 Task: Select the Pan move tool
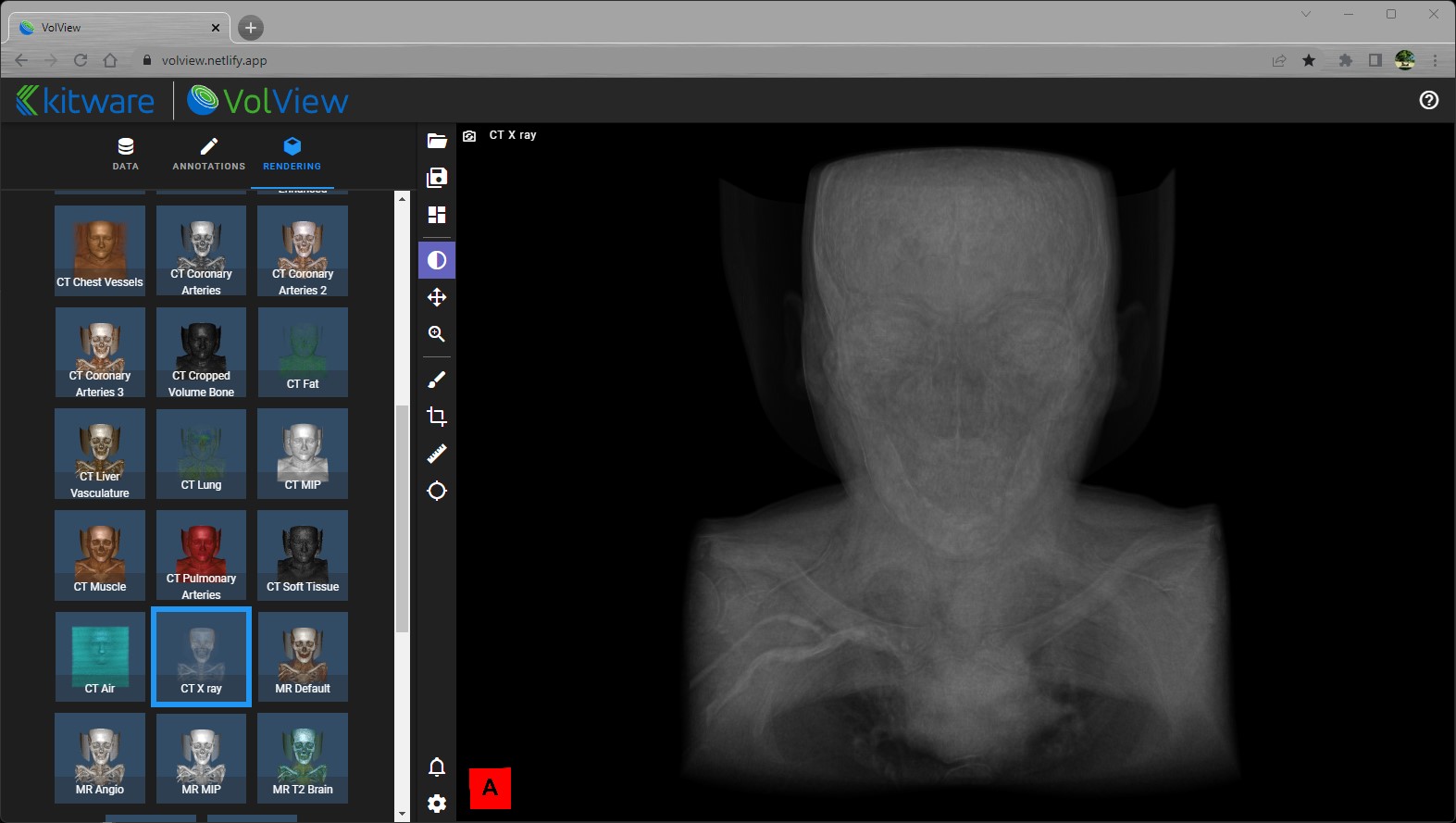click(437, 297)
